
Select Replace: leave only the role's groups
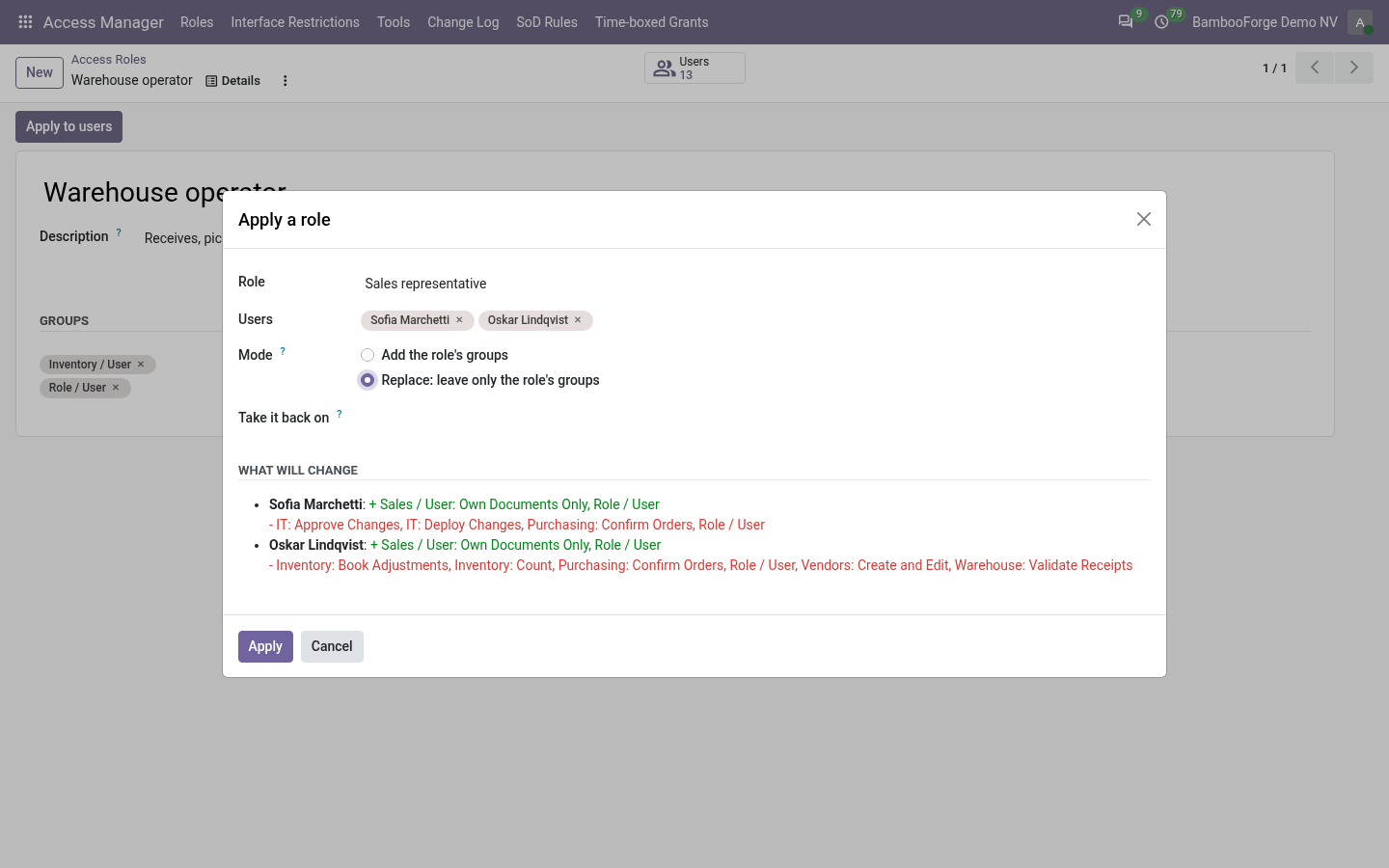coord(368,380)
